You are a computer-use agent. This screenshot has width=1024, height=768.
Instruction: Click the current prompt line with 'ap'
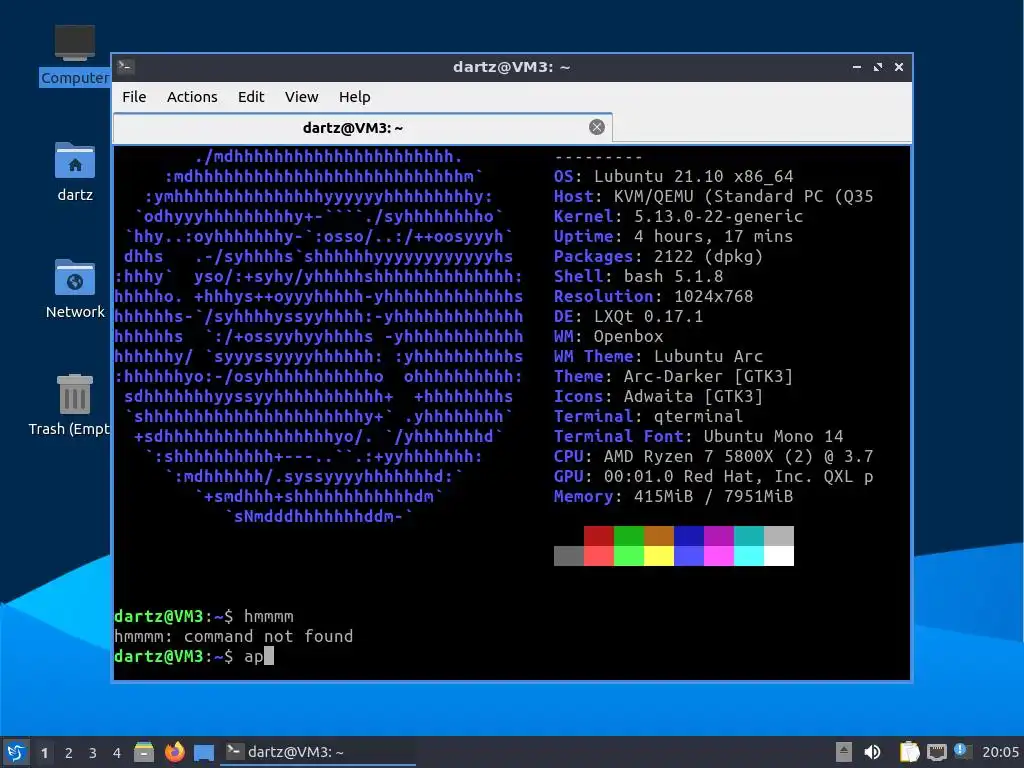click(194, 656)
